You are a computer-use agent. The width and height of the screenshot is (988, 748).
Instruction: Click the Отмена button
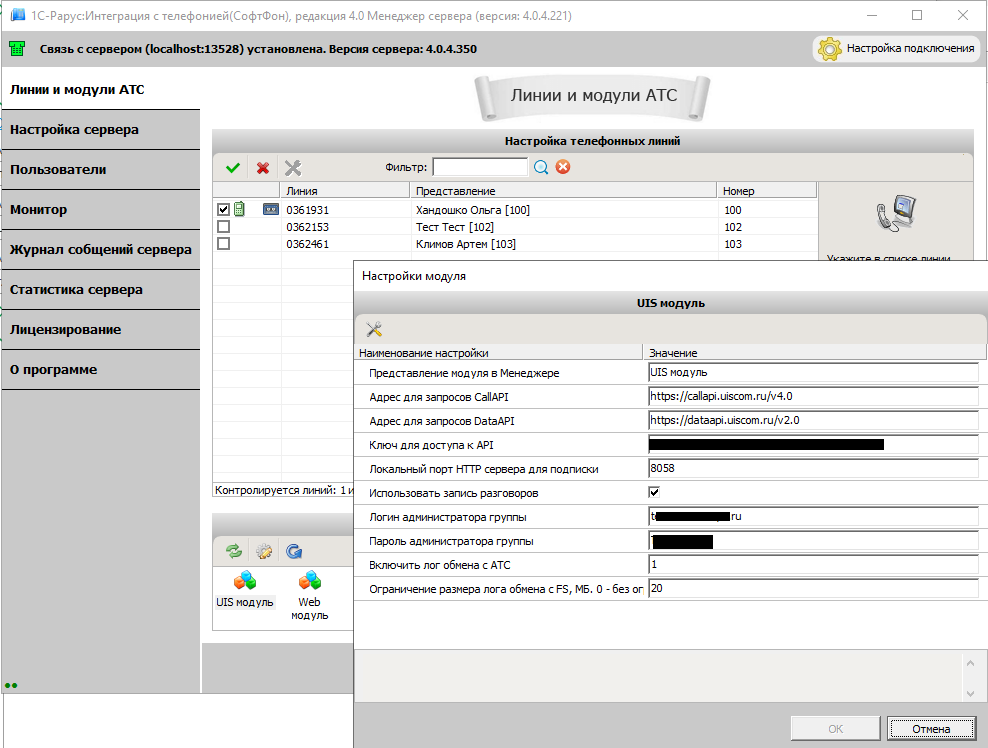[x=930, y=729]
